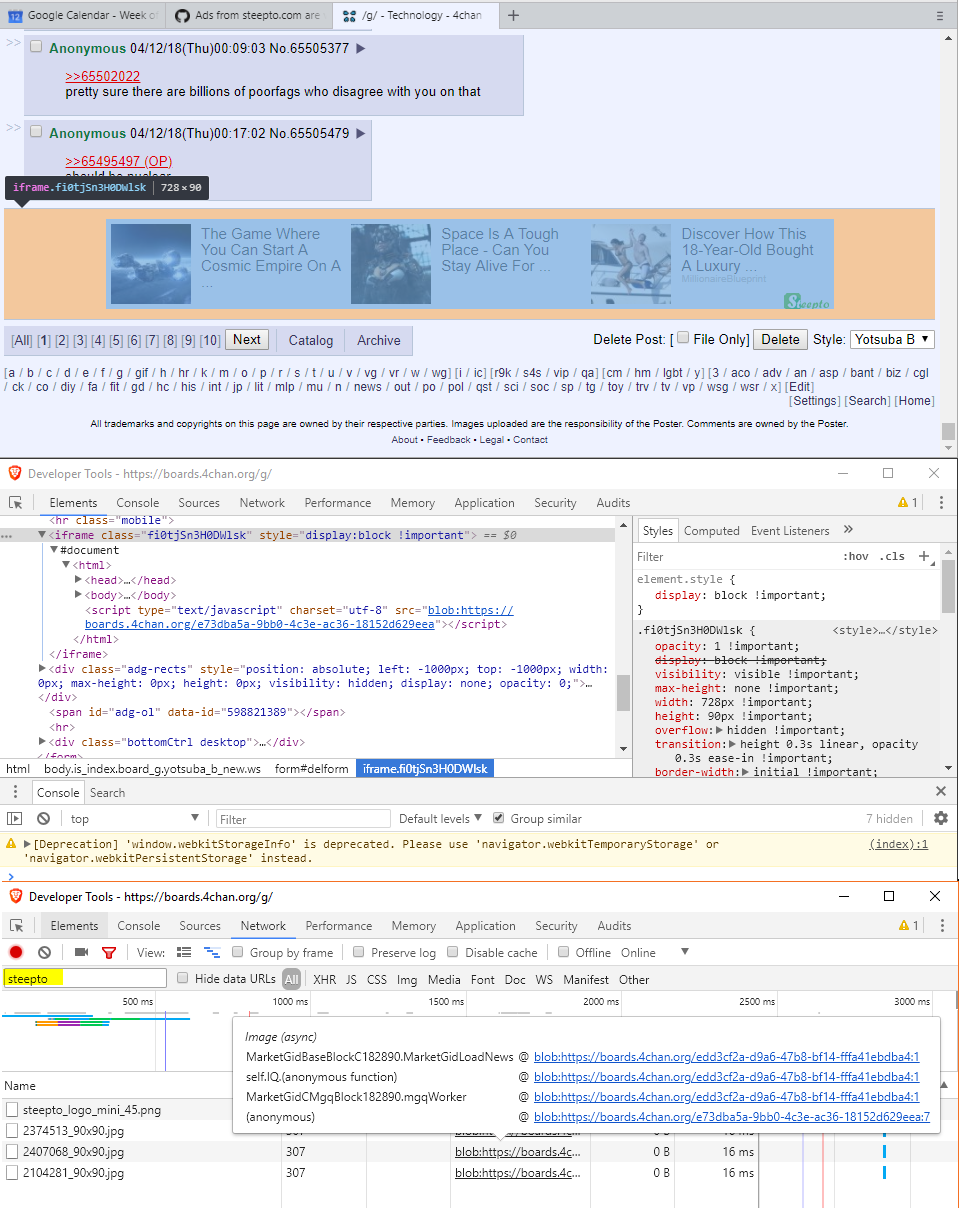Expand the Deprecation warning message
The image size is (959, 1208).
(x=27, y=844)
